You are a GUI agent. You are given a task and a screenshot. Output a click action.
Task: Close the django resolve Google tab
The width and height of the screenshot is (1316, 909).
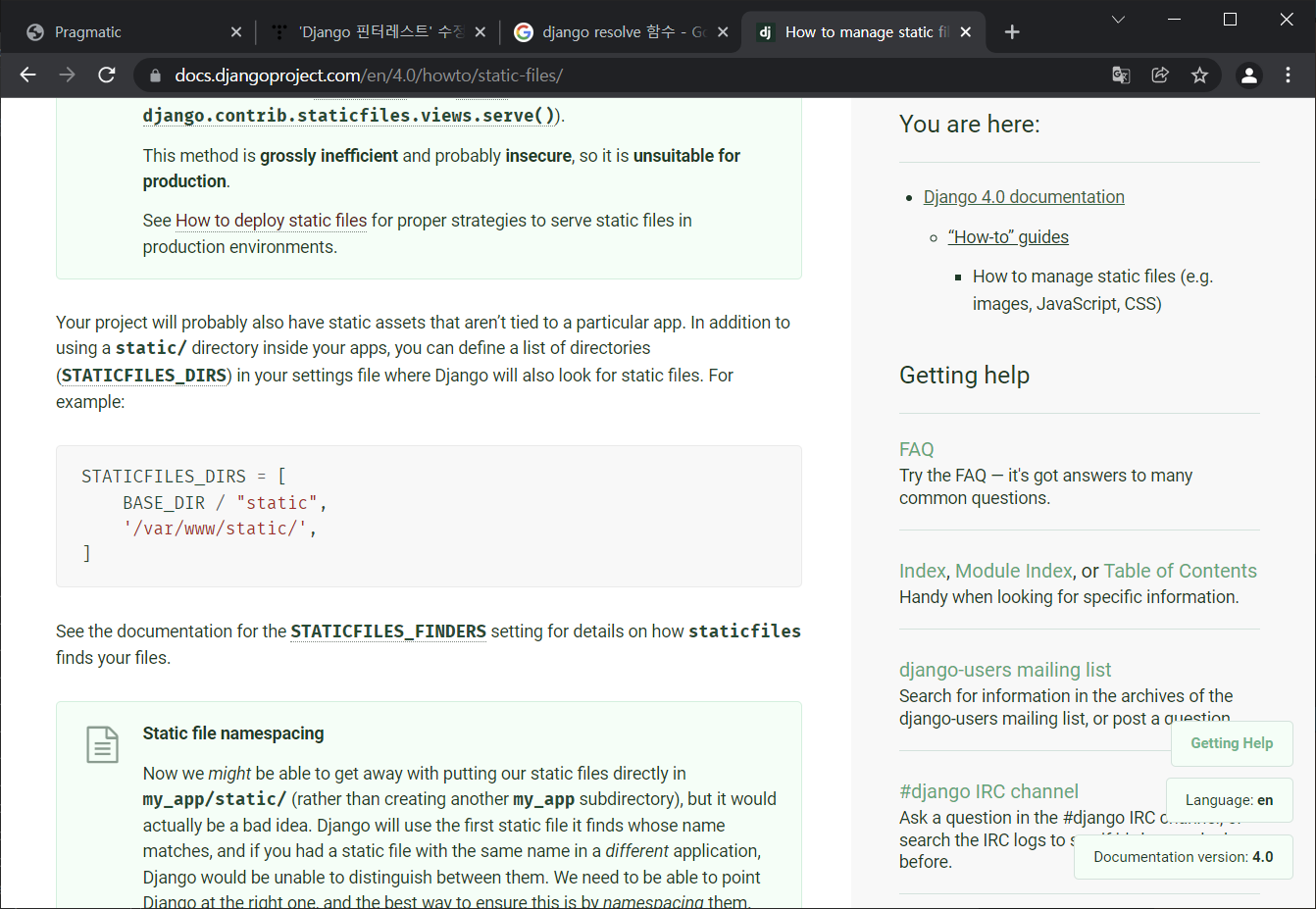(x=723, y=32)
